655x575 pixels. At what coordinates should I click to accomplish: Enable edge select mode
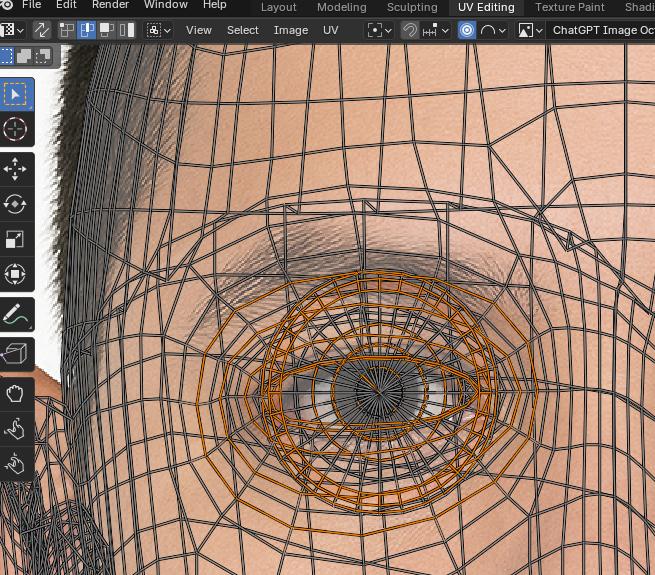tap(87, 30)
